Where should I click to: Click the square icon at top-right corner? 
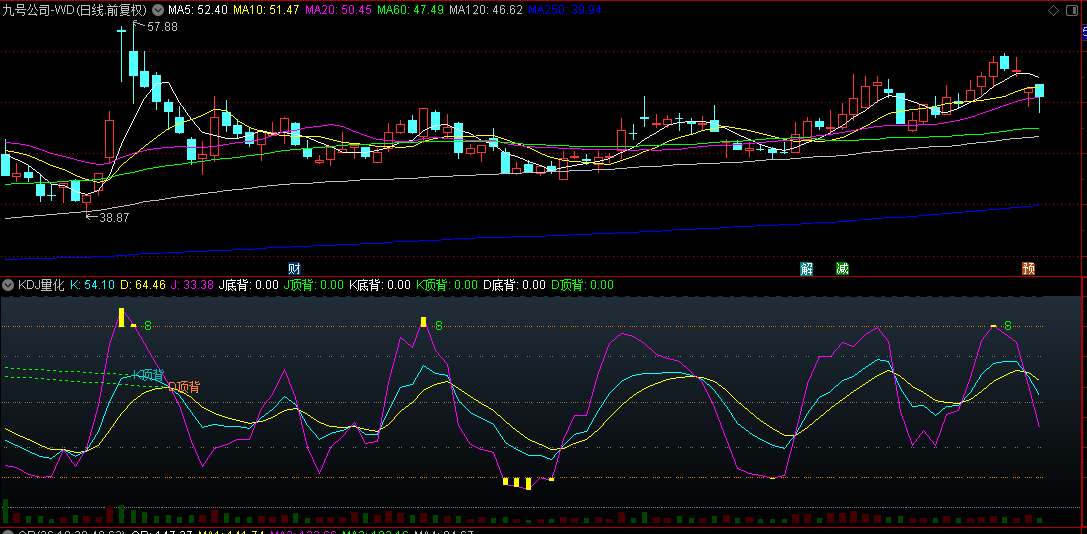[x=1074, y=10]
